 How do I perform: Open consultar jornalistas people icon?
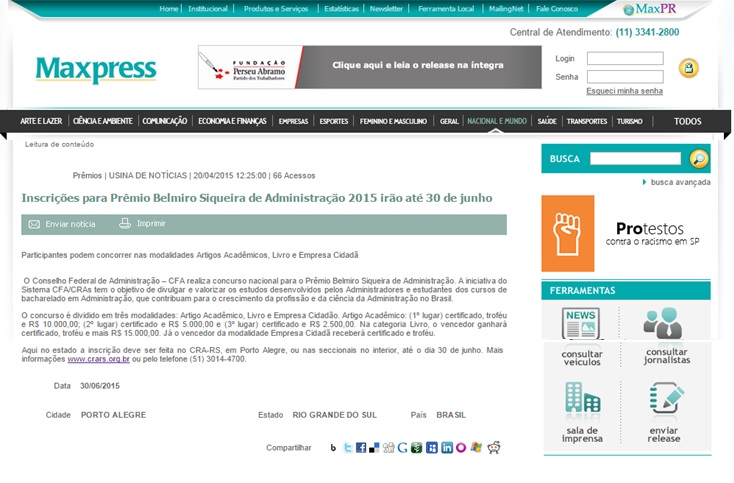click(x=662, y=323)
